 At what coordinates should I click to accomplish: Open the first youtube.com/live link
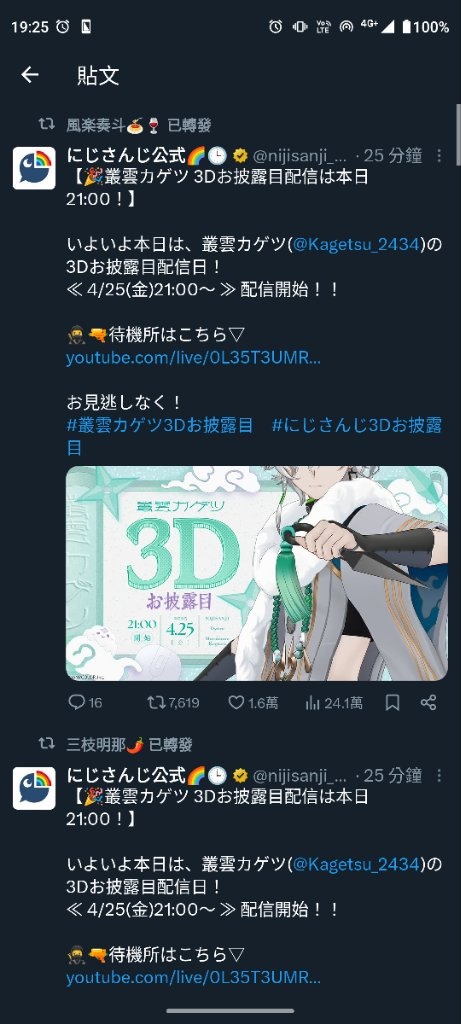pos(193,358)
